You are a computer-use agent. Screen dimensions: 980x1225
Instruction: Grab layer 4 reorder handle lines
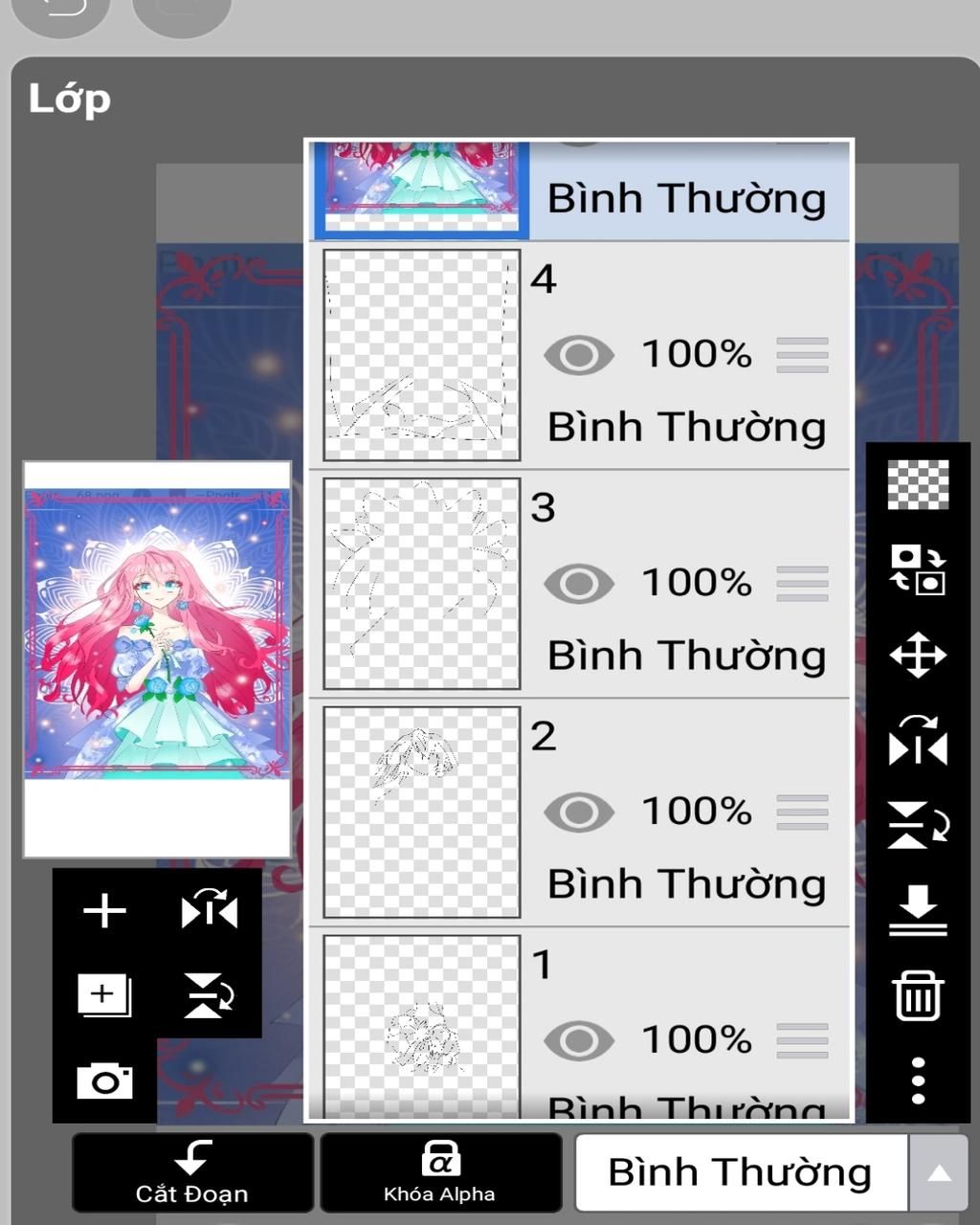(802, 355)
